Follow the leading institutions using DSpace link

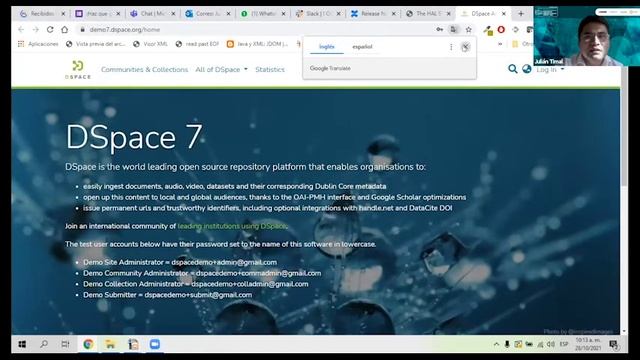233,226
